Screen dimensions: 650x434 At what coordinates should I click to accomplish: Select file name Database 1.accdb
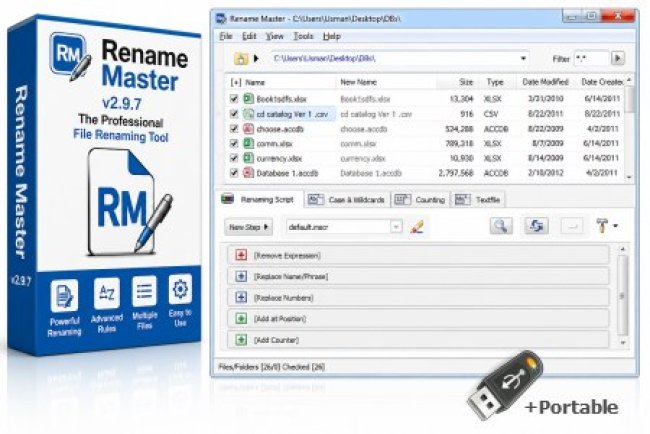click(x=287, y=173)
